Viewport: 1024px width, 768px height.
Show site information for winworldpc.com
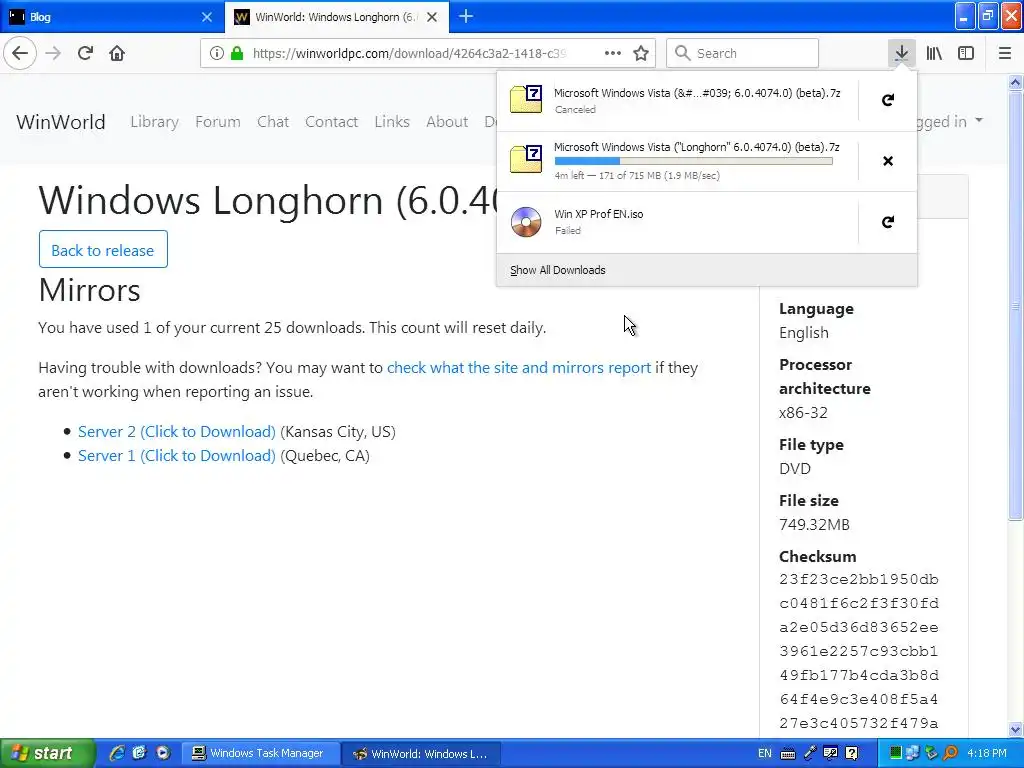(216, 53)
